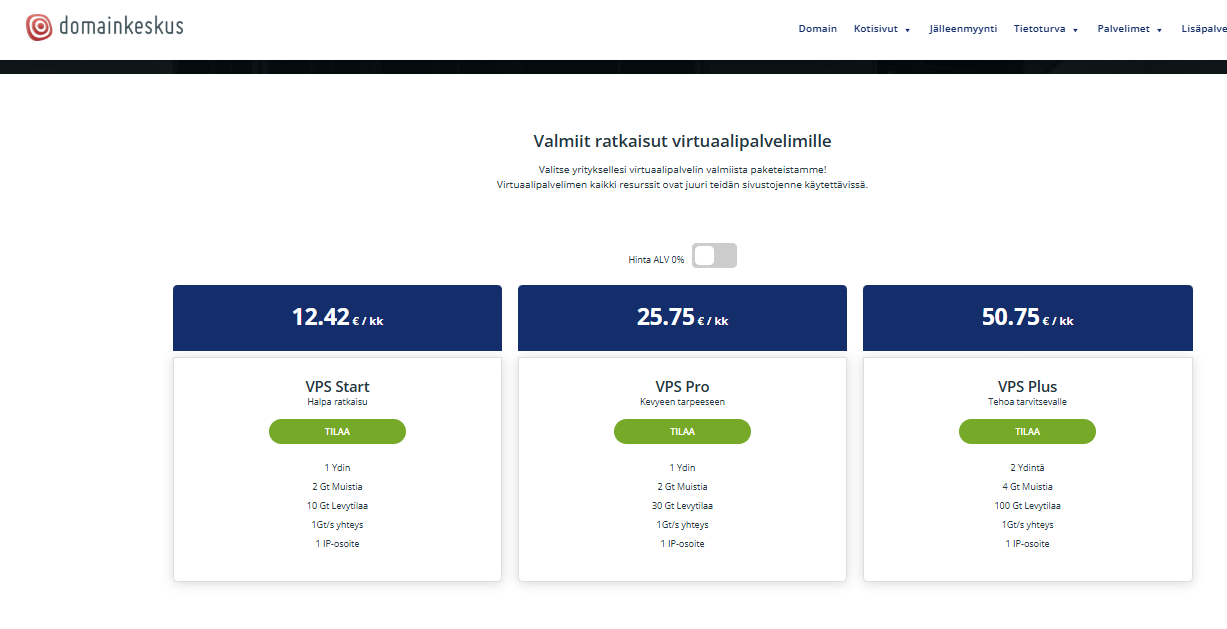Click TILAA for the VPS Plus plan
Image resolution: width=1227 pixels, height=629 pixels.
click(1027, 431)
